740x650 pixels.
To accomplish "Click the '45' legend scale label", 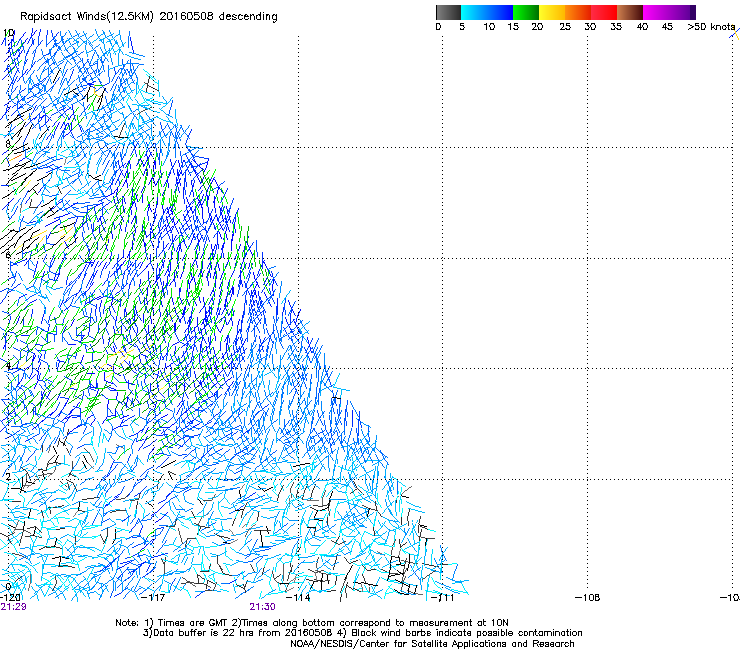I will [667, 27].
